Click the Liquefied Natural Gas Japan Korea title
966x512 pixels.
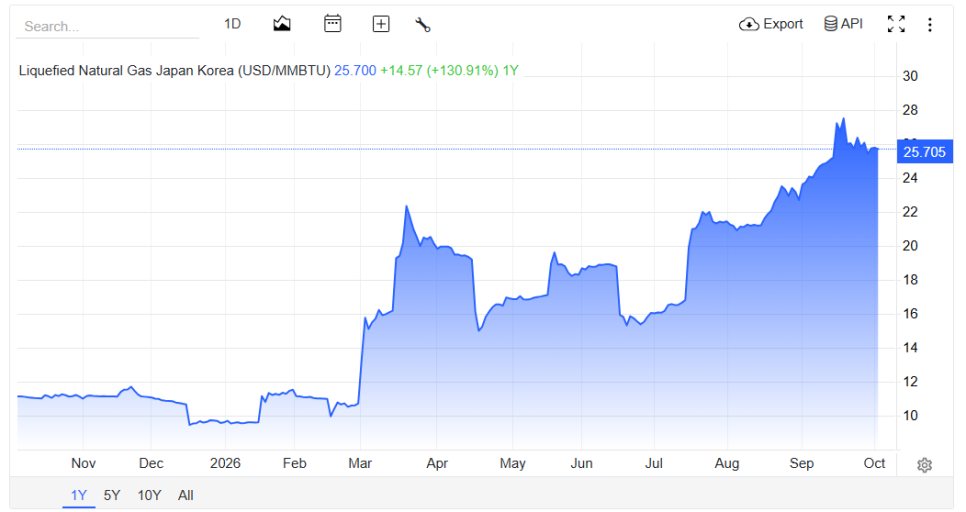point(174,71)
